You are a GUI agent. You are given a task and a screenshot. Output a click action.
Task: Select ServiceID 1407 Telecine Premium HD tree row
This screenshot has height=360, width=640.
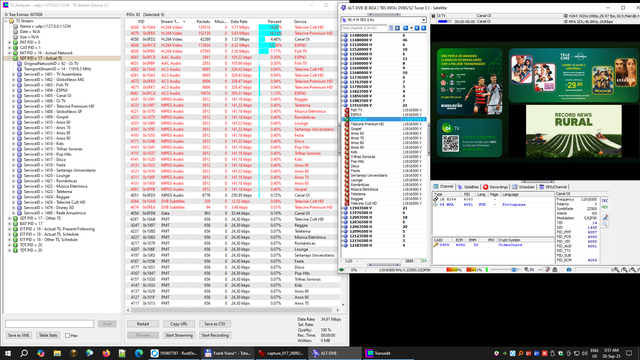pos(59,106)
